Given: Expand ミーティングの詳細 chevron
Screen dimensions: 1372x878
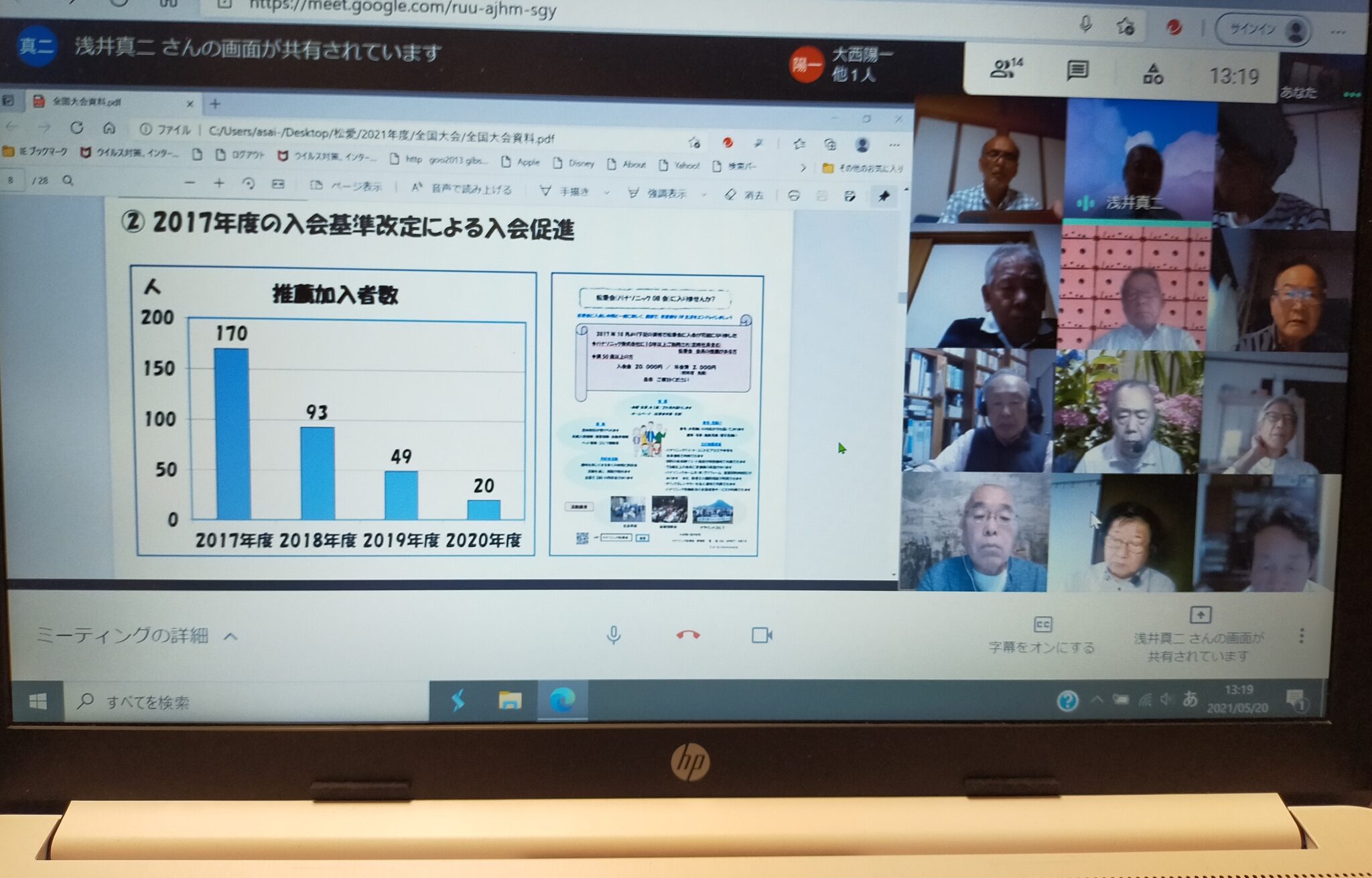Looking at the screenshot, I should click(230, 636).
